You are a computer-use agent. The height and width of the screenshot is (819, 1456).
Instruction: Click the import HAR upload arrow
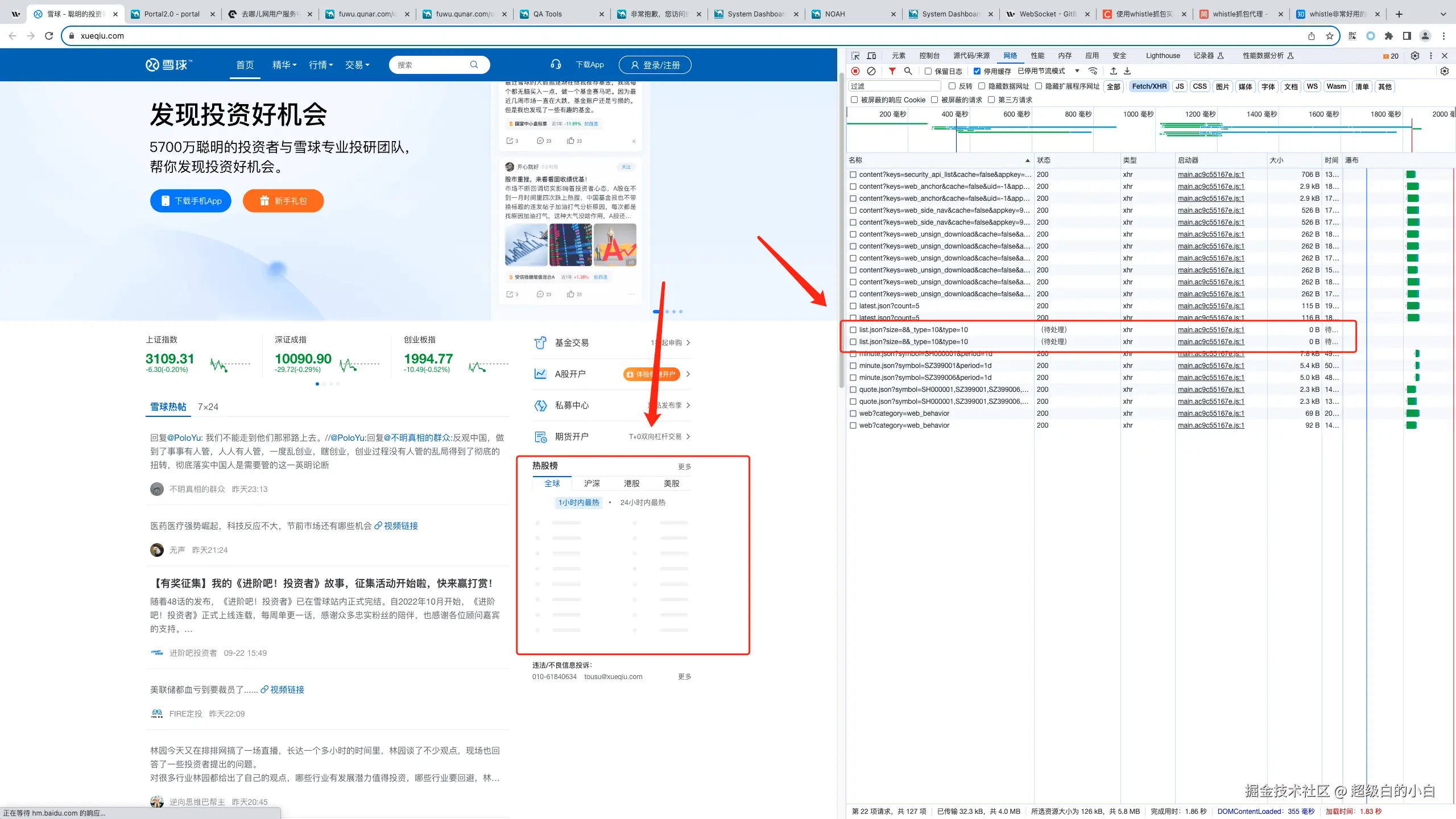click(x=1114, y=71)
